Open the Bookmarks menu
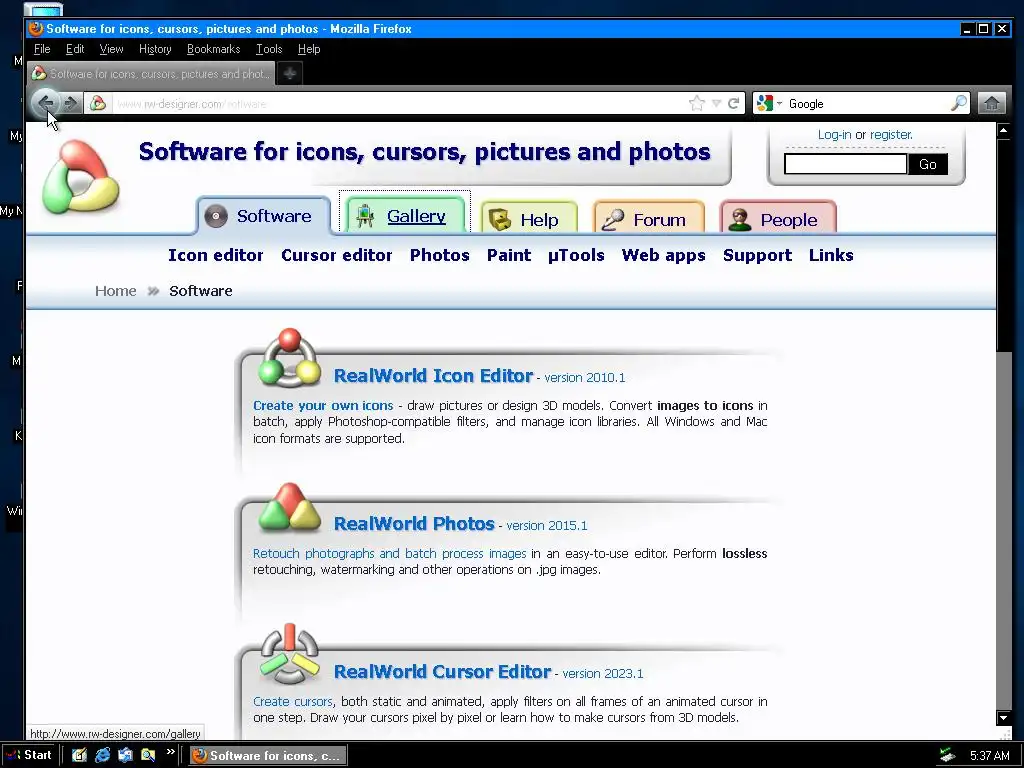 (x=214, y=49)
